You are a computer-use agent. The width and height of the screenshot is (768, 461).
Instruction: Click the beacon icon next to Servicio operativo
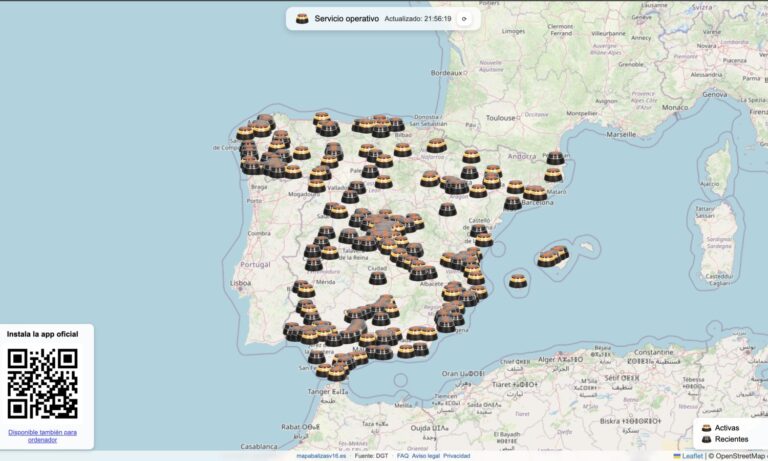302,19
